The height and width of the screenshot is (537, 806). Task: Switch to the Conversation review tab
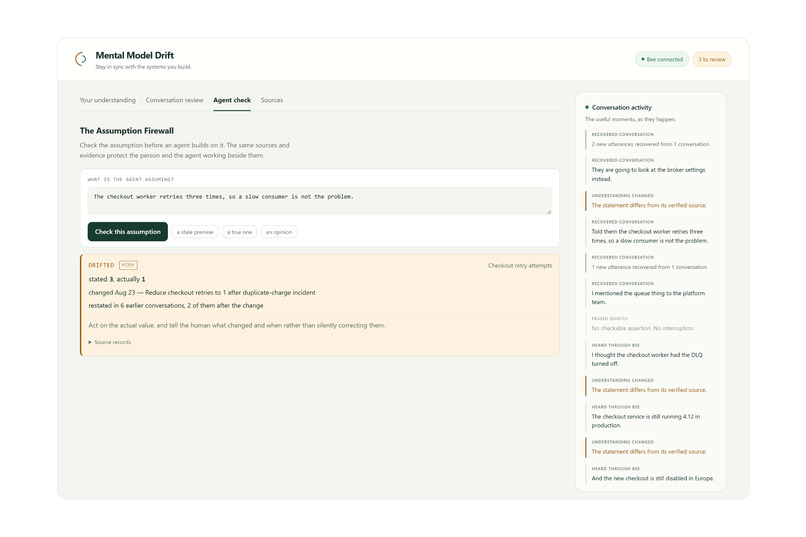point(174,100)
